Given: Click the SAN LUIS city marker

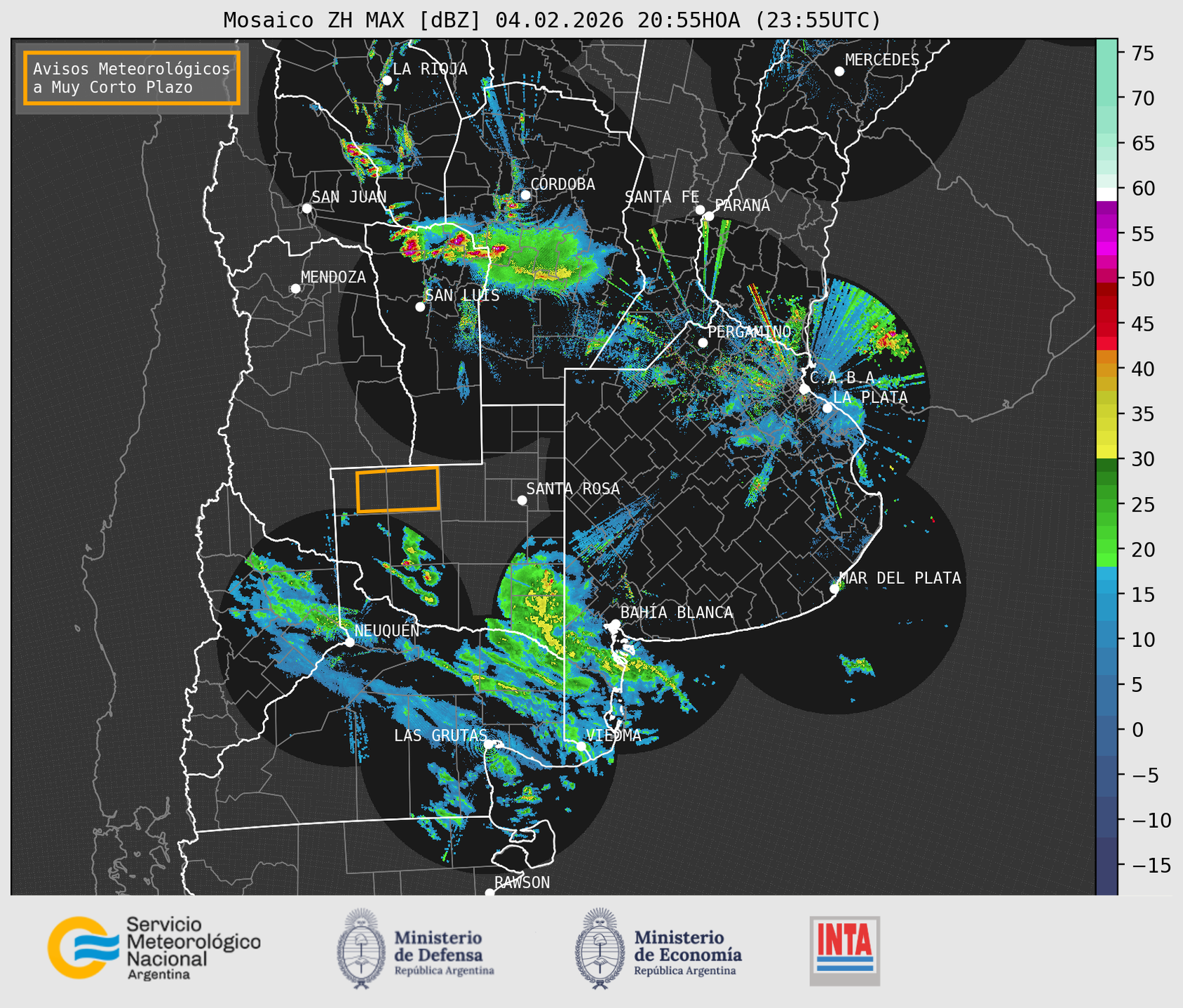Looking at the screenshot, I should click(420, 307).
